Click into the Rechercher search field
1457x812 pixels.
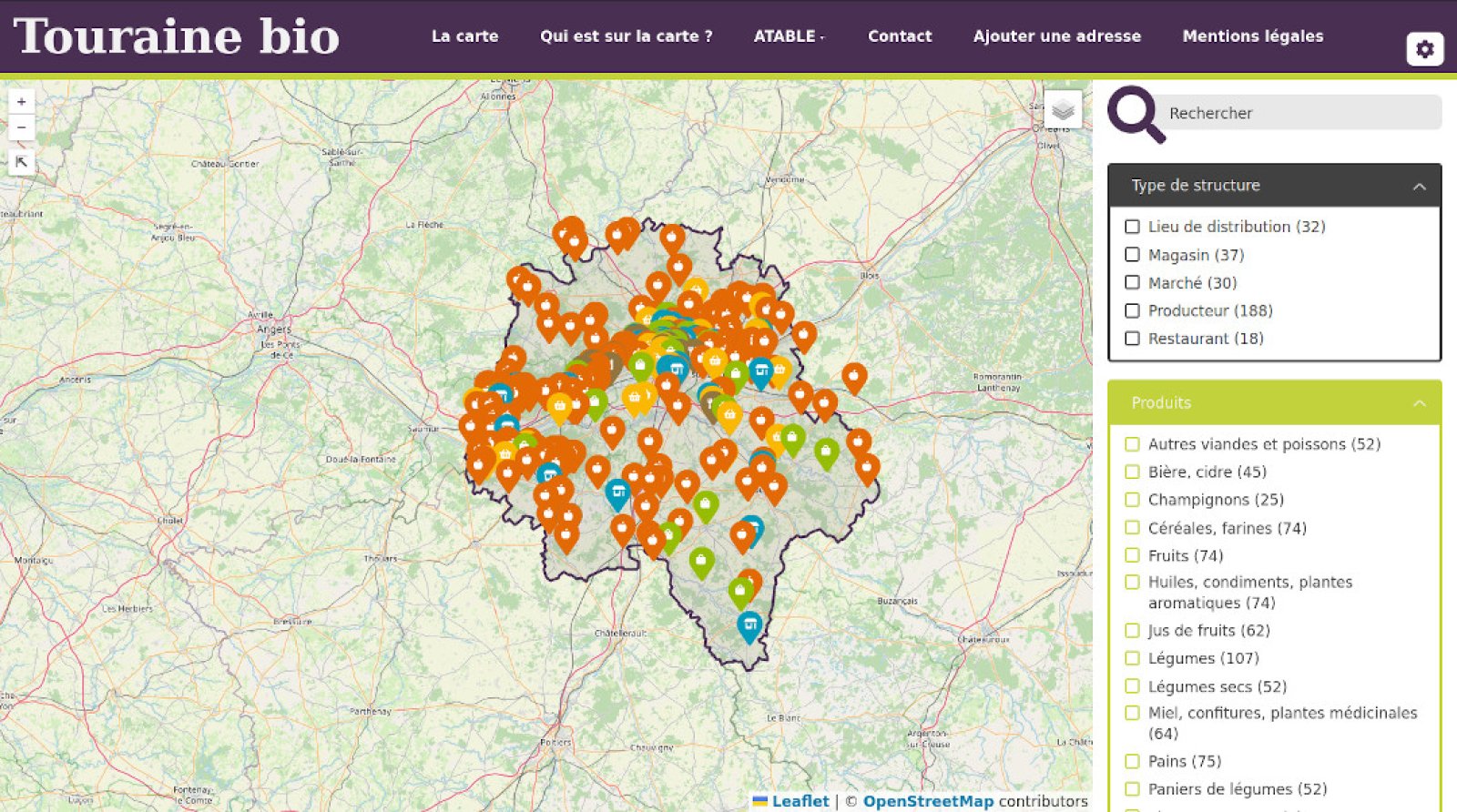point(1298,113)
